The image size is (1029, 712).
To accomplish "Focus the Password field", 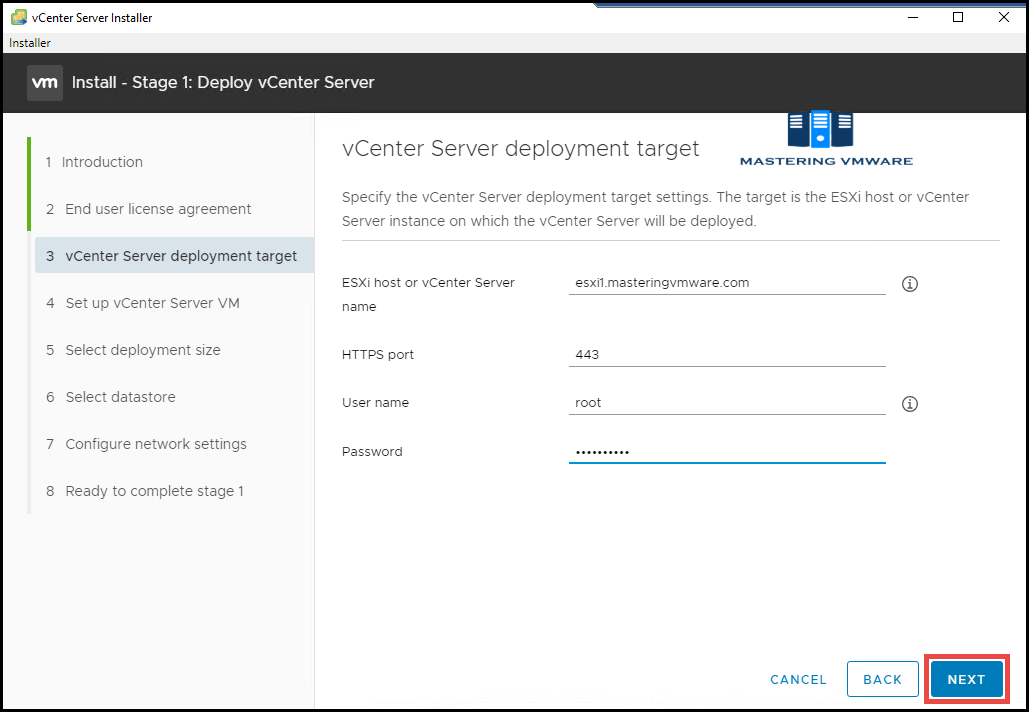I will [727, 451].
